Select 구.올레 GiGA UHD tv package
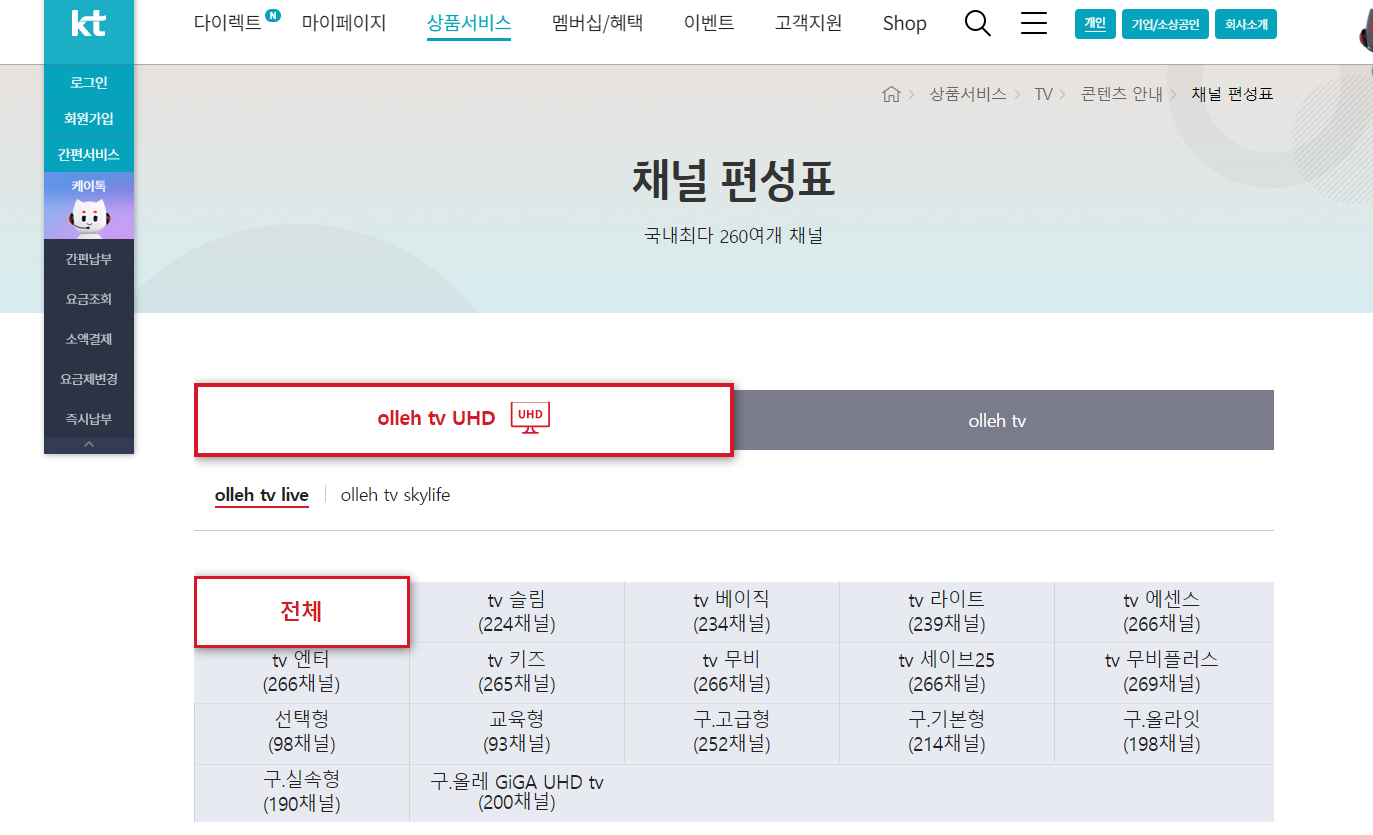Viewport: 1373px width, 835px height. (517, 792)
